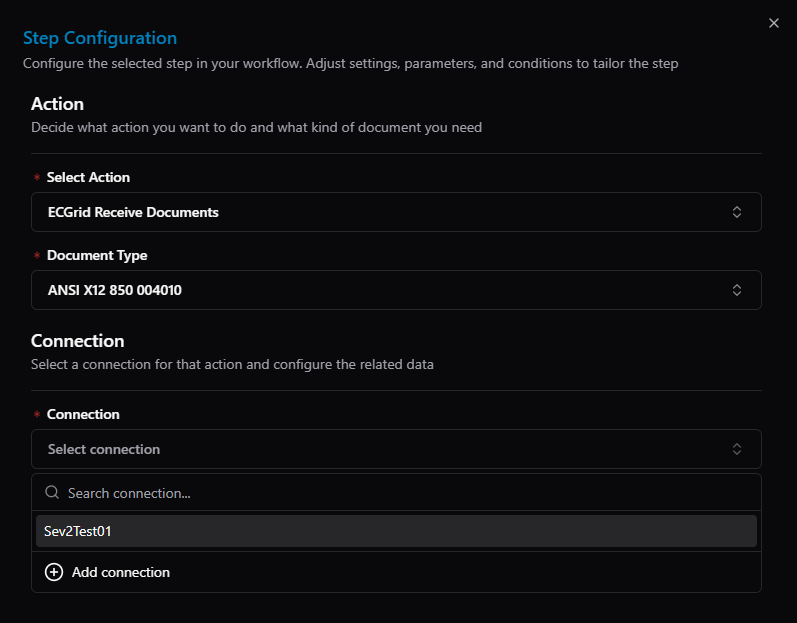Click the Action section heading
This screenshot has width=797, height=623.
coord(57,104)
